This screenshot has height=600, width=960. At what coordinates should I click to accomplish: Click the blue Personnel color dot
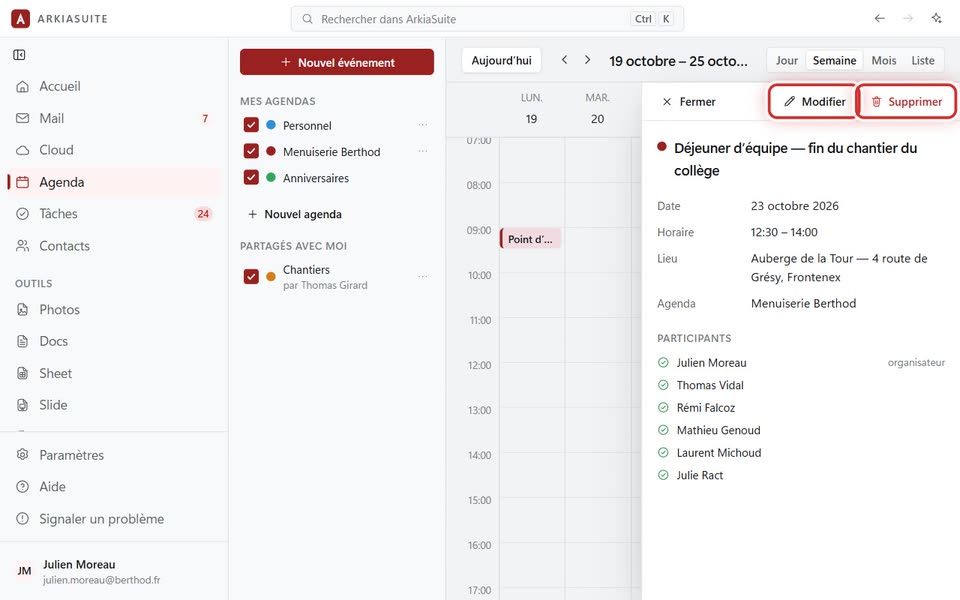pos(271,125)
